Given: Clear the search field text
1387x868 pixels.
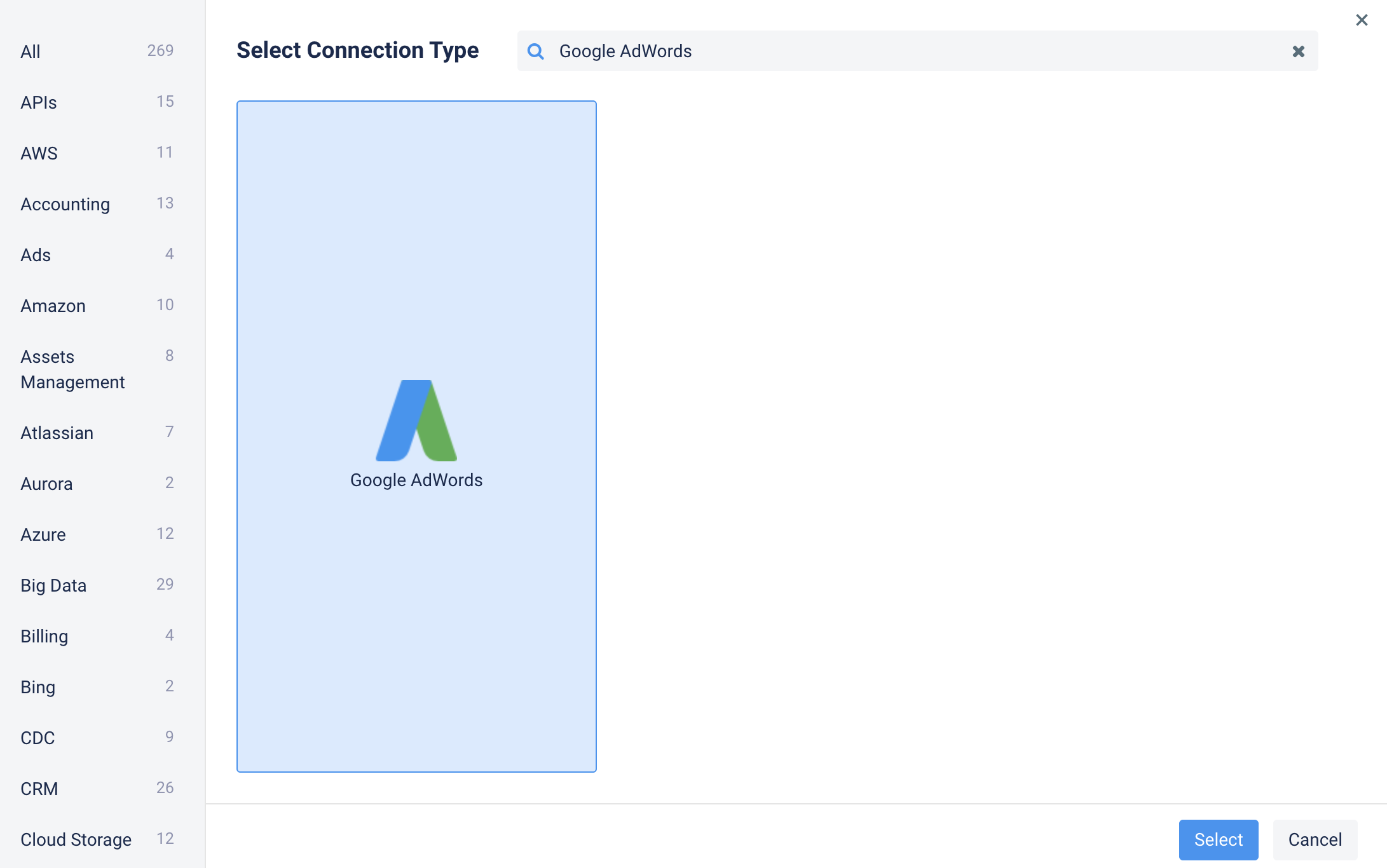Looking at the screenshot, I should [x=1298, y=51].
